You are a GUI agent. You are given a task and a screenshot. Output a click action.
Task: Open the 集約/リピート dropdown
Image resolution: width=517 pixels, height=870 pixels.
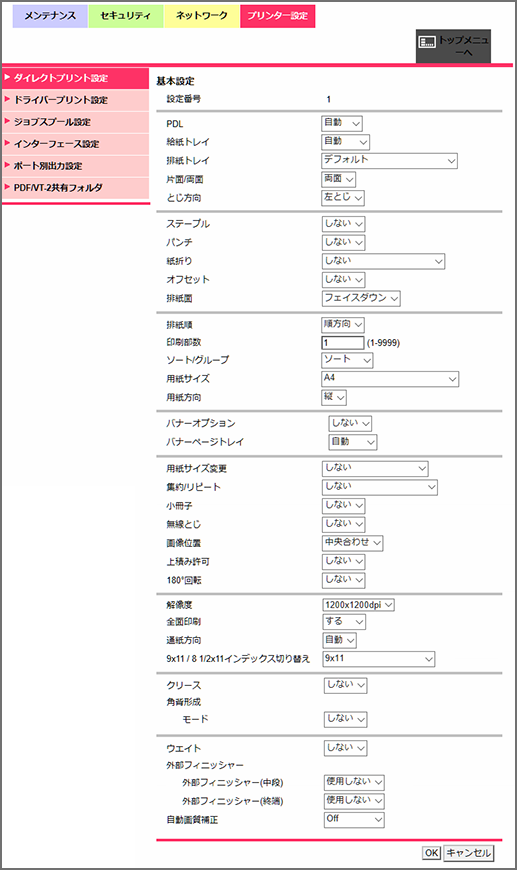coord(379,487)
